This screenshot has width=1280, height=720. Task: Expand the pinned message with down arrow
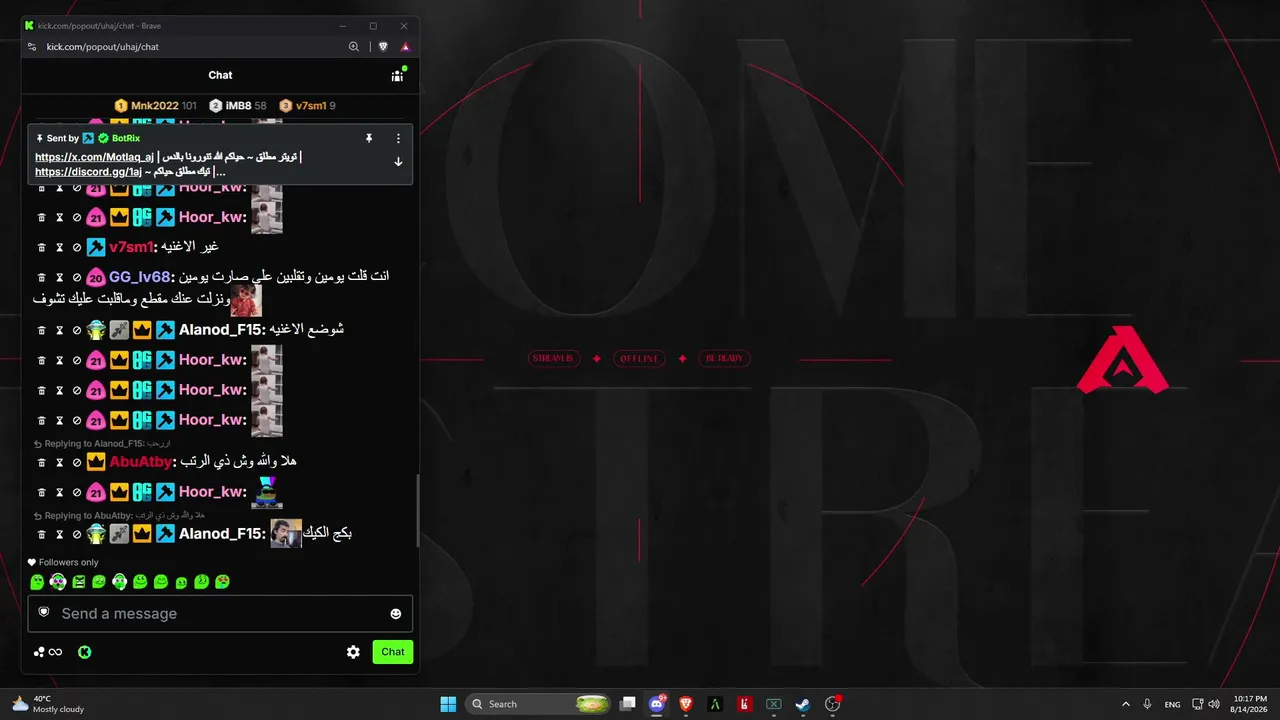(x=398, y=162)
